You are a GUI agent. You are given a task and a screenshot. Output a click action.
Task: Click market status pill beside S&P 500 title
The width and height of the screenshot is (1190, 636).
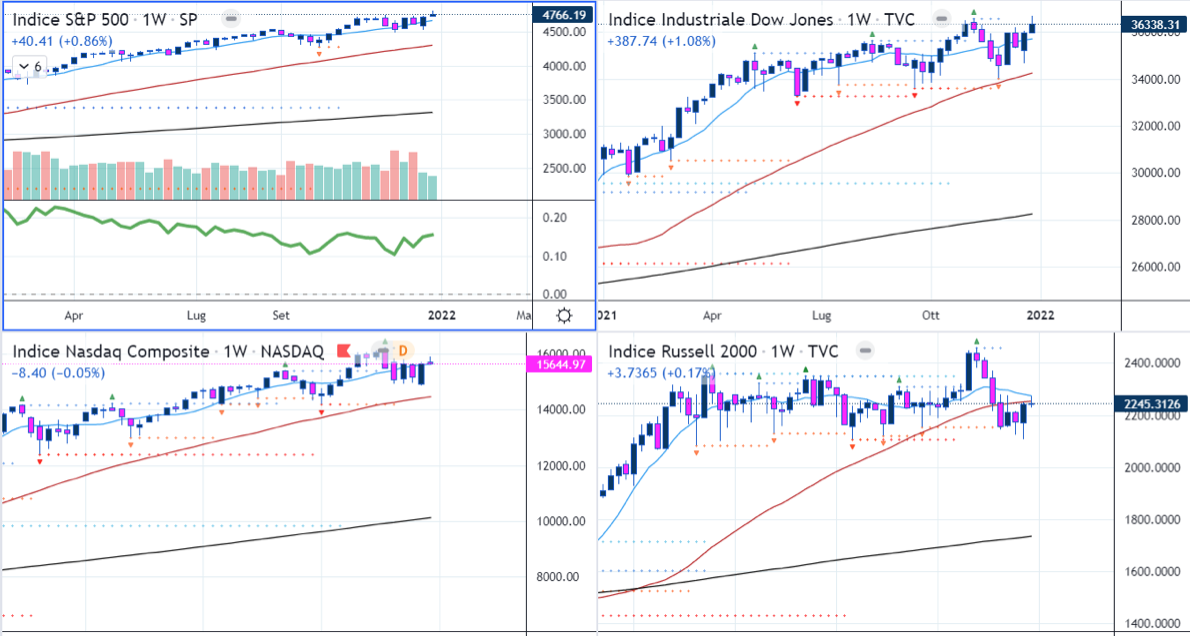[231, 20]
